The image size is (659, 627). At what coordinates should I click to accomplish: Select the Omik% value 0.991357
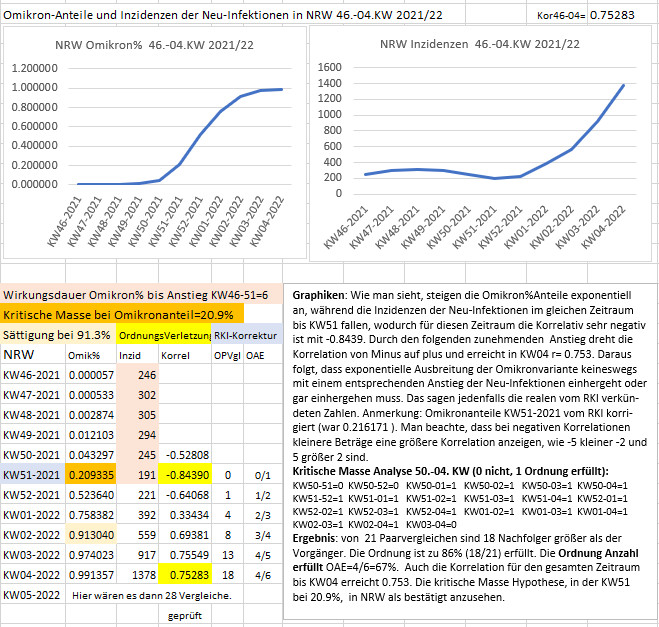coord(91,575)
